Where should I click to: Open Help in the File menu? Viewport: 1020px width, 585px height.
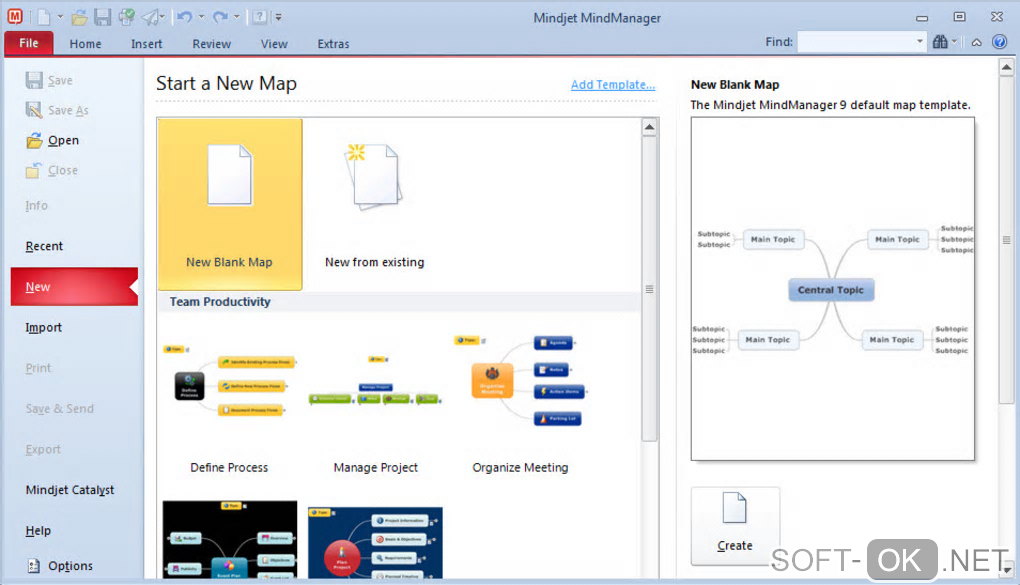pyautogui.click(x=38, y=530)
